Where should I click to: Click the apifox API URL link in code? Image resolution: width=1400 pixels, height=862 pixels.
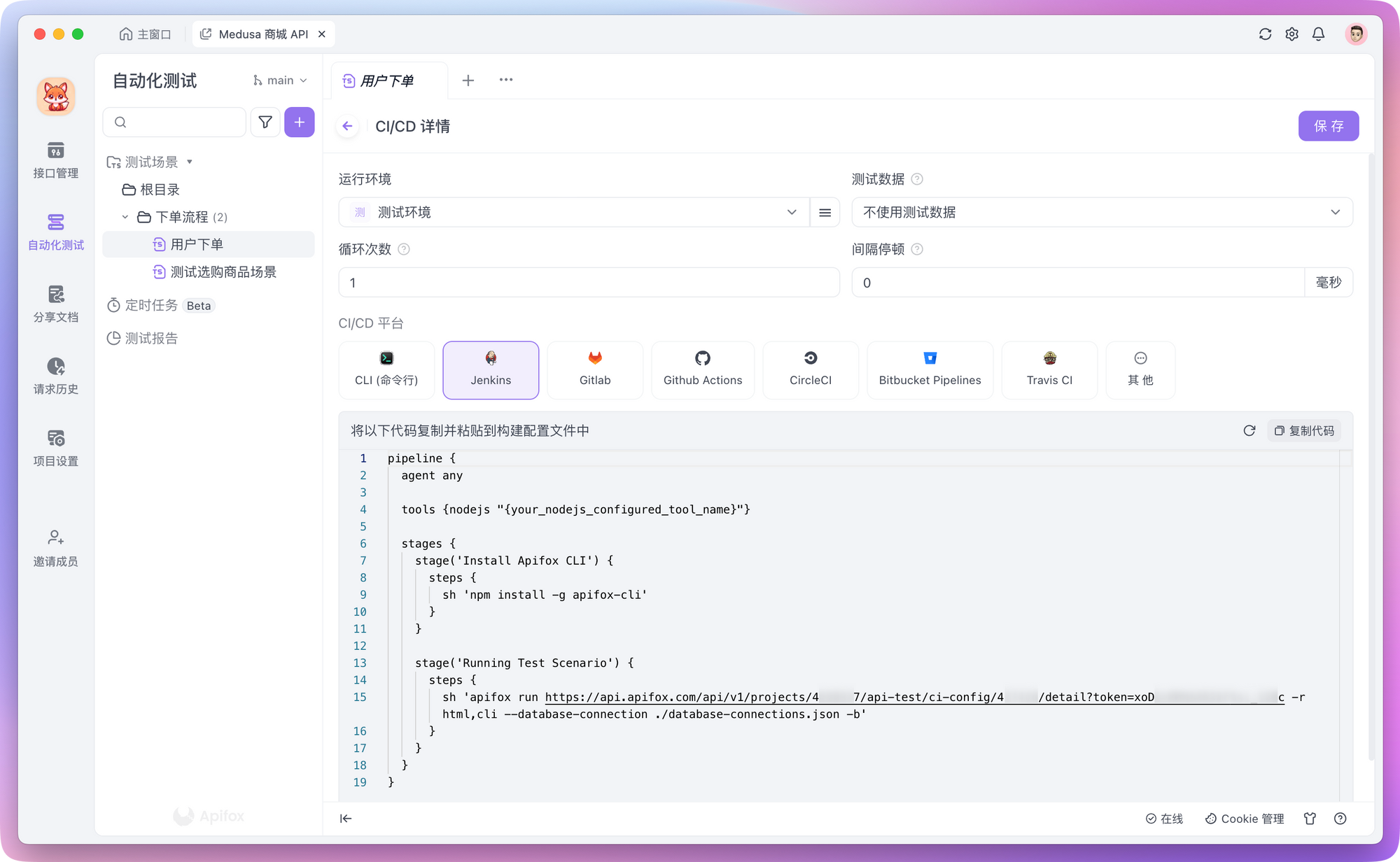[x=914, y=698]
